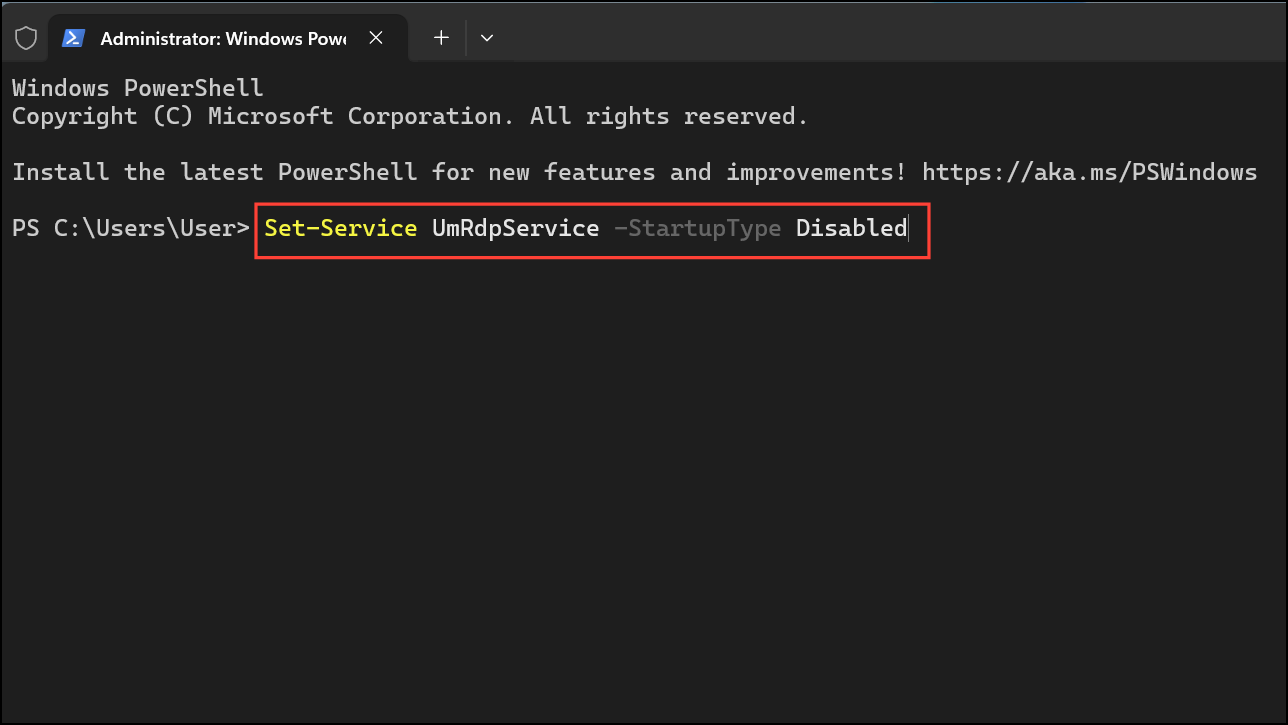Click the 'Windows PowerShell' header line
Image resolution: width=1288 pixels, height=725 pixels.
pos(138,88)
